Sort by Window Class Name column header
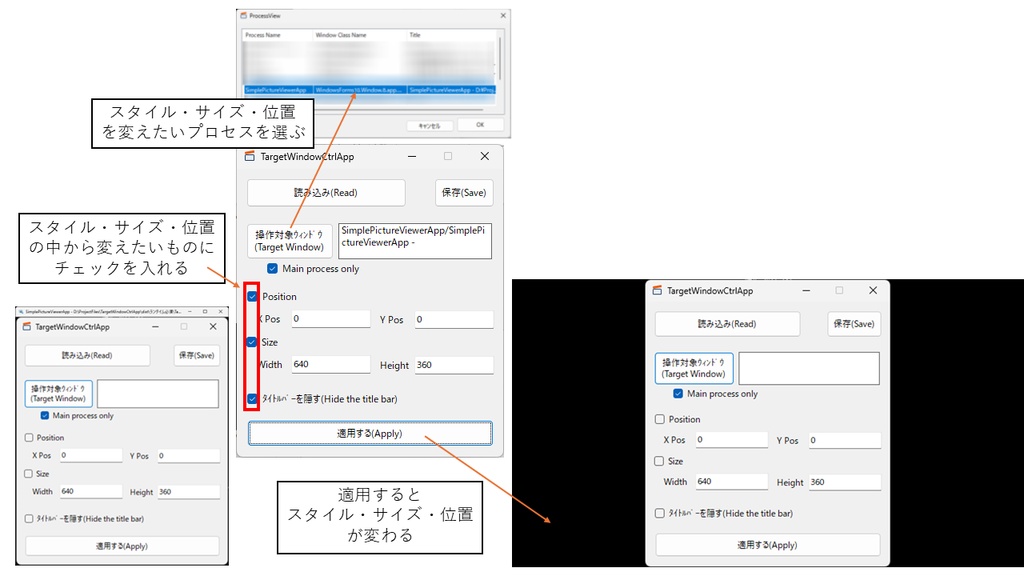This screenshot has width=1024, height=576. click(359, 35)
